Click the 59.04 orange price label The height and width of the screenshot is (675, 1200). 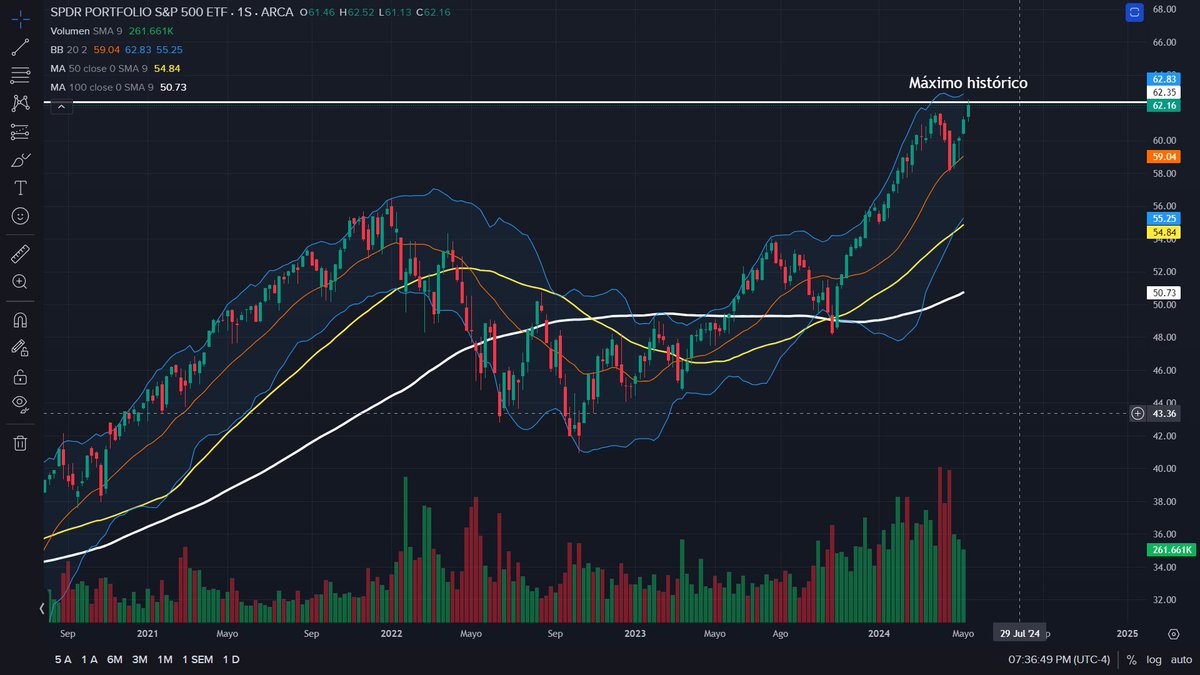tap(1162, 156)
